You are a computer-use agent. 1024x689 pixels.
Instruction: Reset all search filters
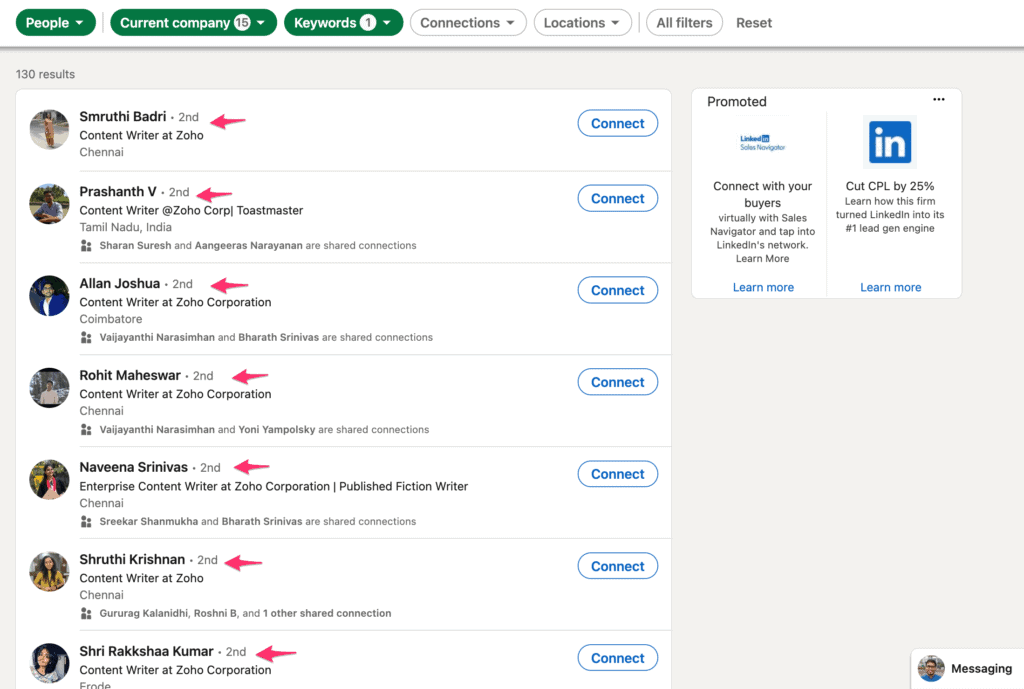coord(754,23)
